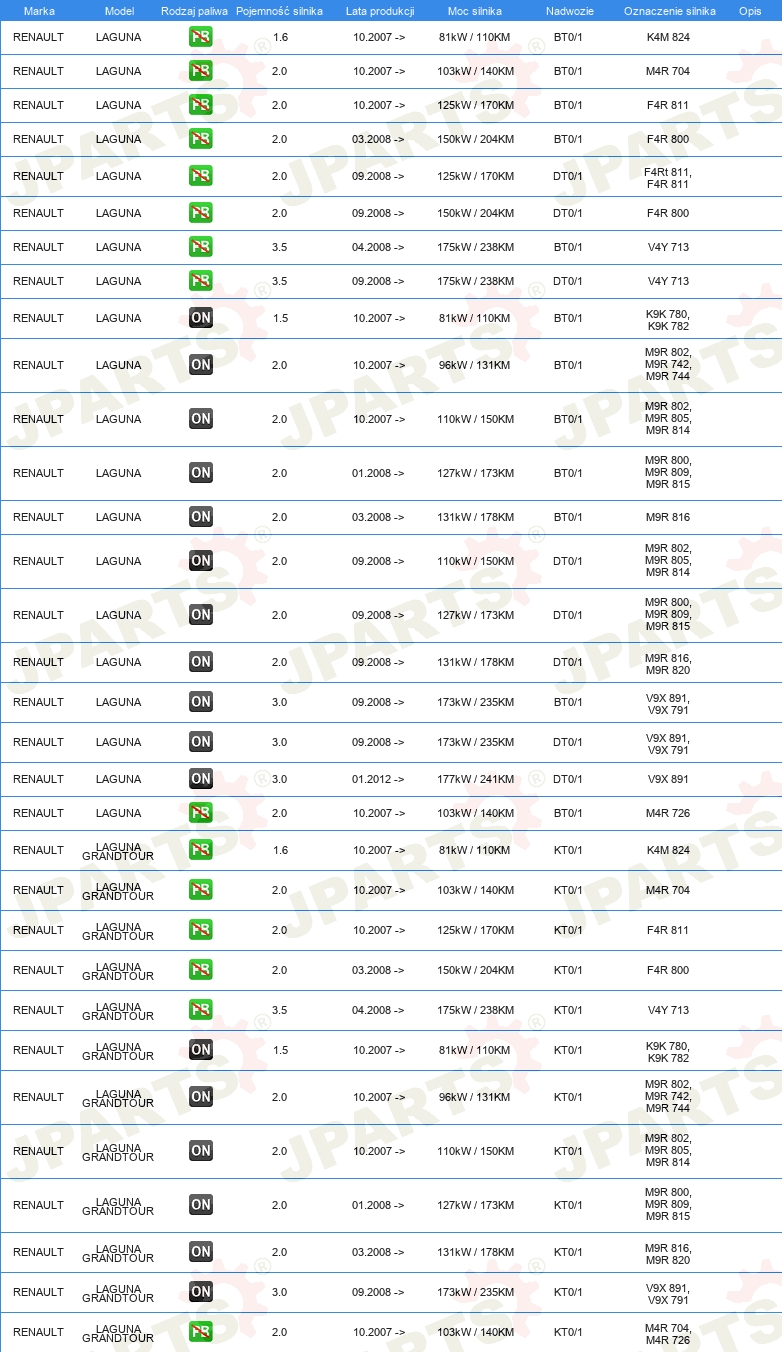Image resolution: width=782 pixels, height=1352 pixels.
Task: Click ON icon in Grandtour KT0/1 173kW / 235KM row
Action: 201,1292
